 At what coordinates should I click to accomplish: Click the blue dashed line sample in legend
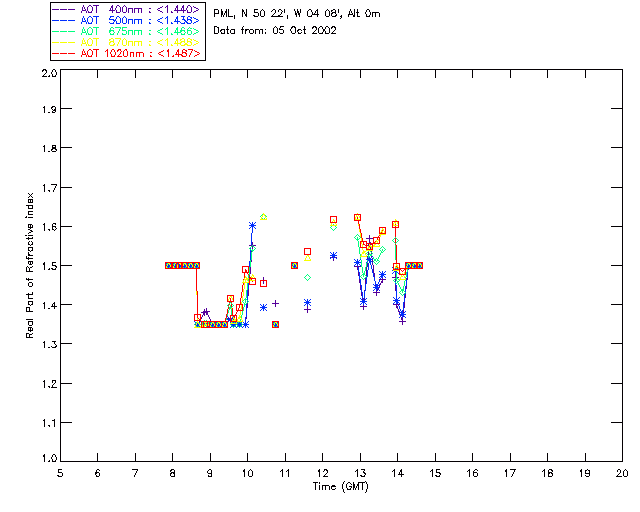coord(64,20)
